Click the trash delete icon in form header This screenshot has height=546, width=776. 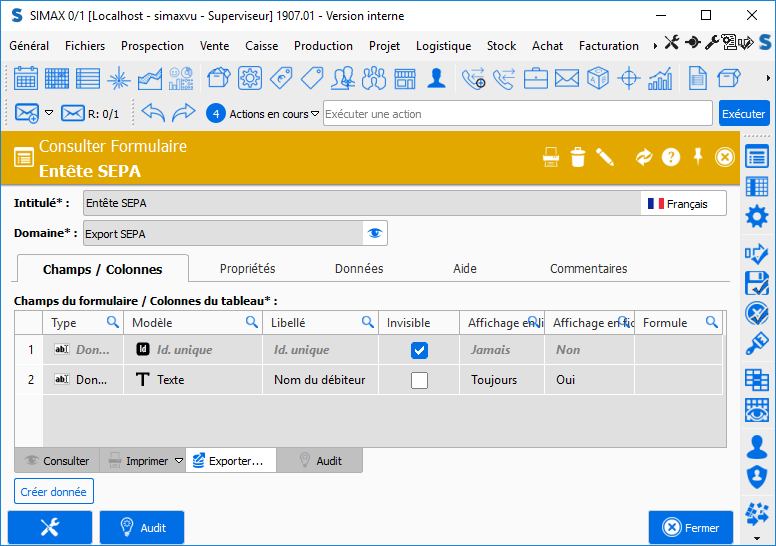click(578, 157)
